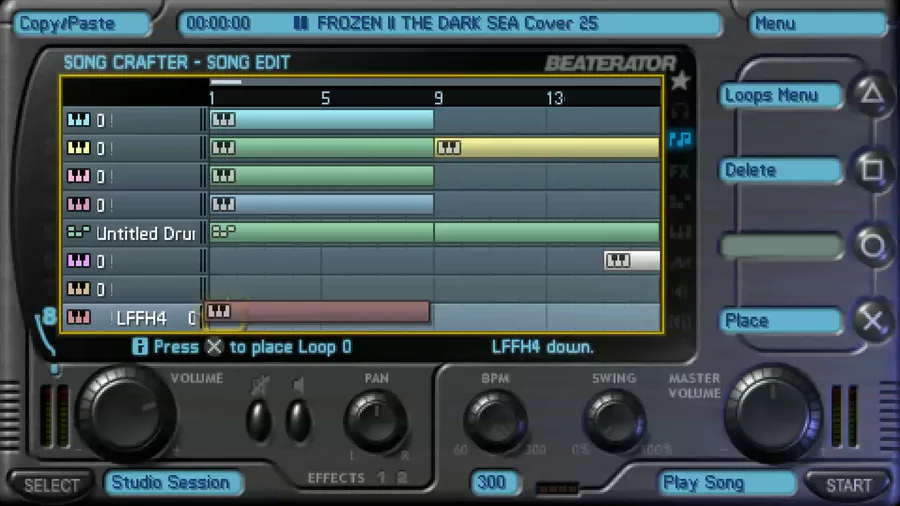Click the cyan synth icon on track one
900x506 pixels.
click(x=79, y=120)
